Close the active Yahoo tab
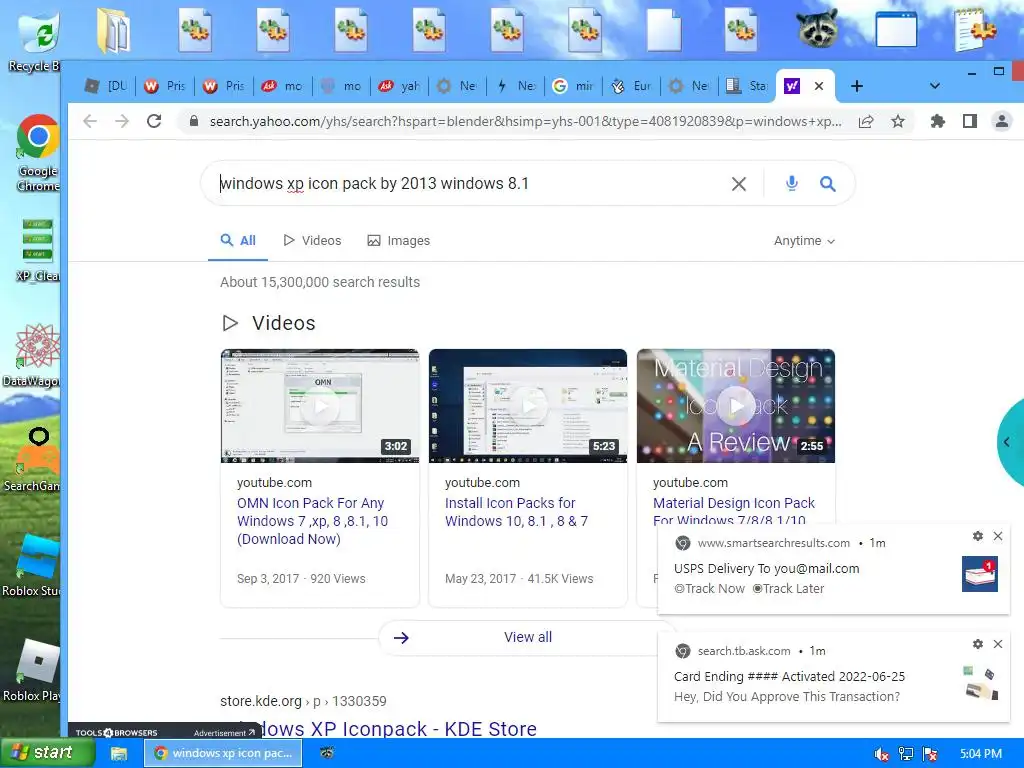1024x768 pixels. click(x=819, y=86)
